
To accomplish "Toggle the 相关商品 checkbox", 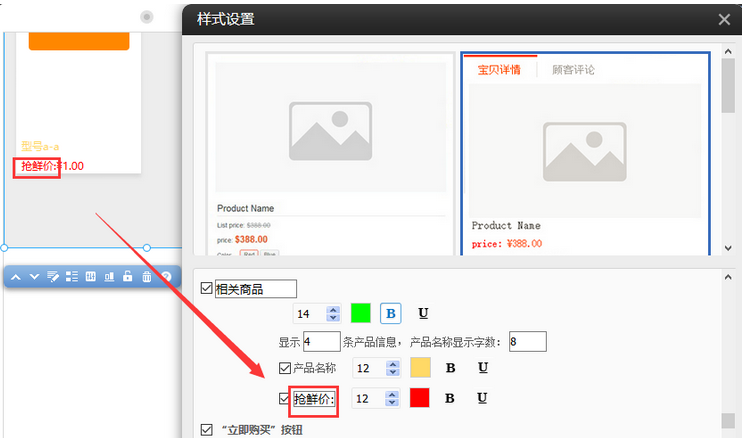I will (207, 289).
